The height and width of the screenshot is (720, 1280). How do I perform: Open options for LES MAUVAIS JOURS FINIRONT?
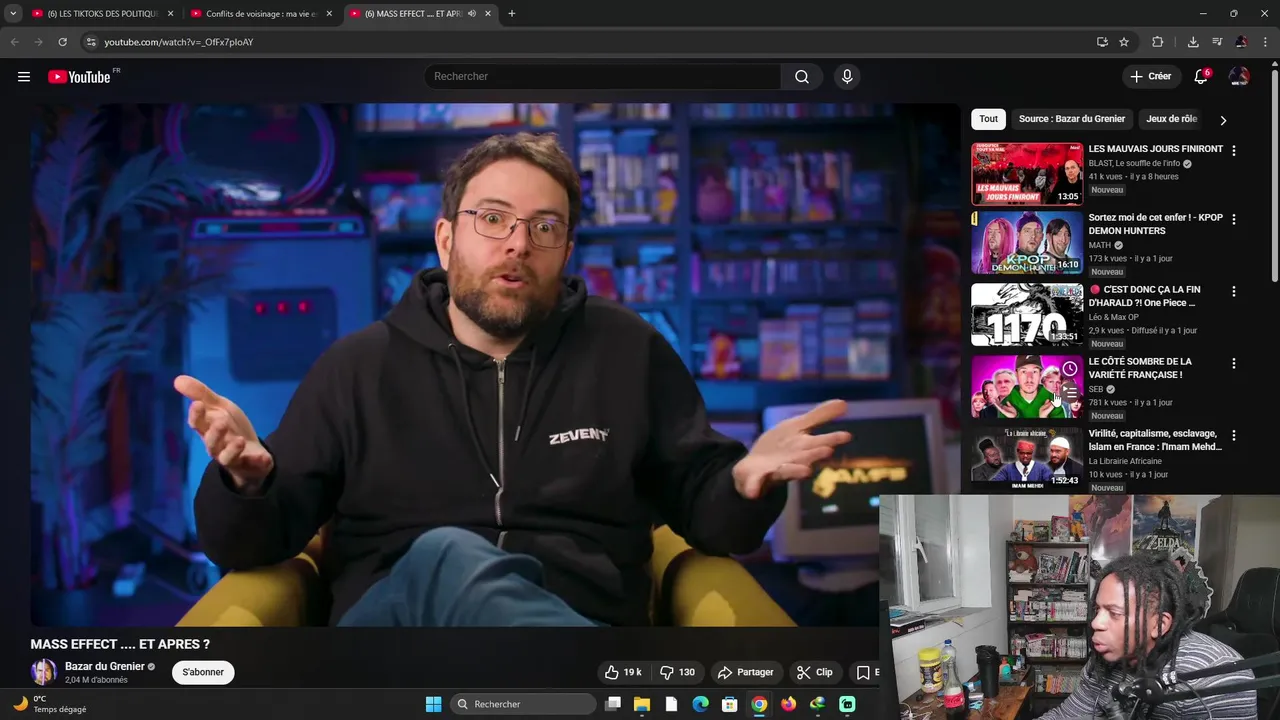click(1233, 151)
